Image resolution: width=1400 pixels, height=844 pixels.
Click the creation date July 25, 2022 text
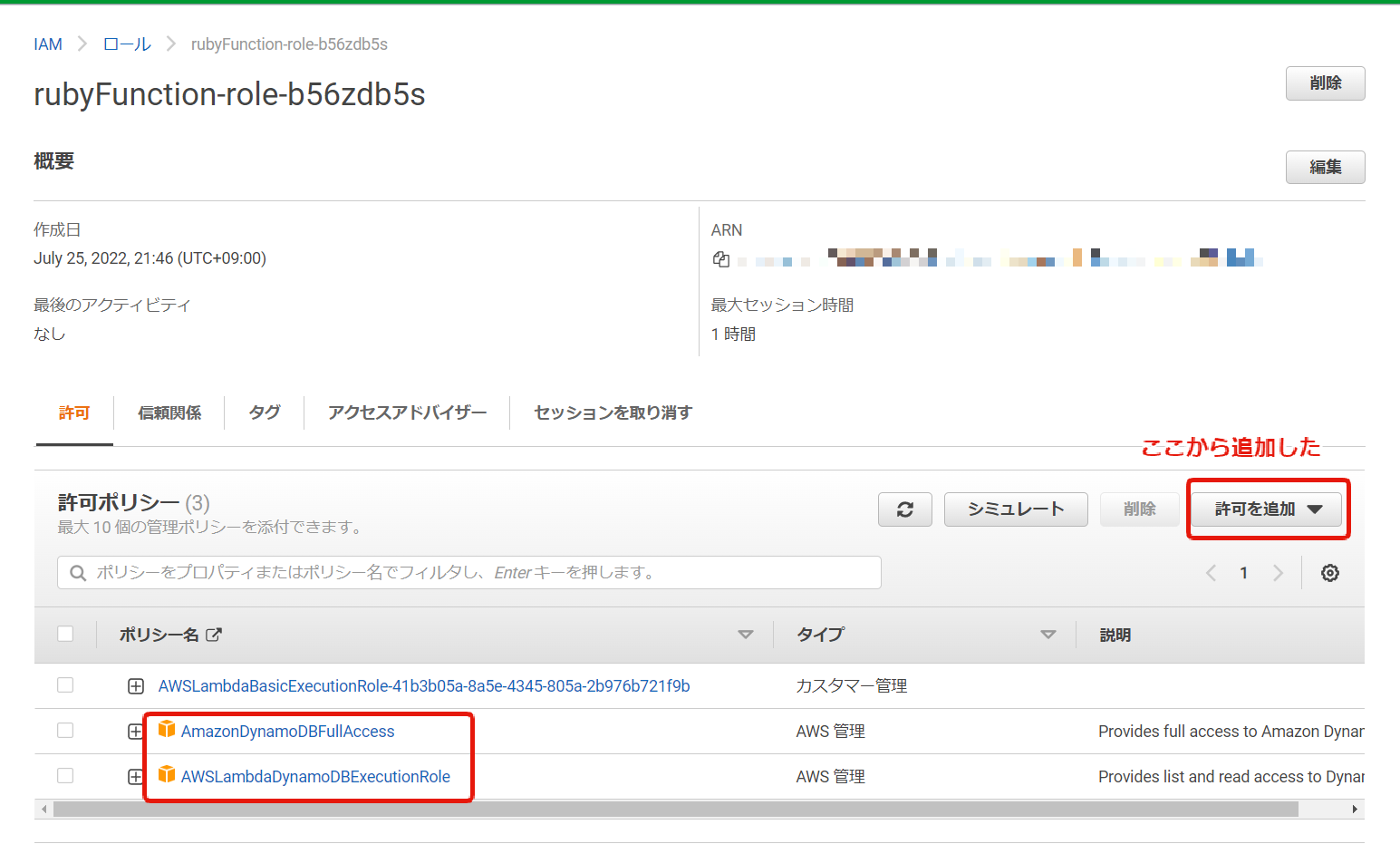[150, 258]
